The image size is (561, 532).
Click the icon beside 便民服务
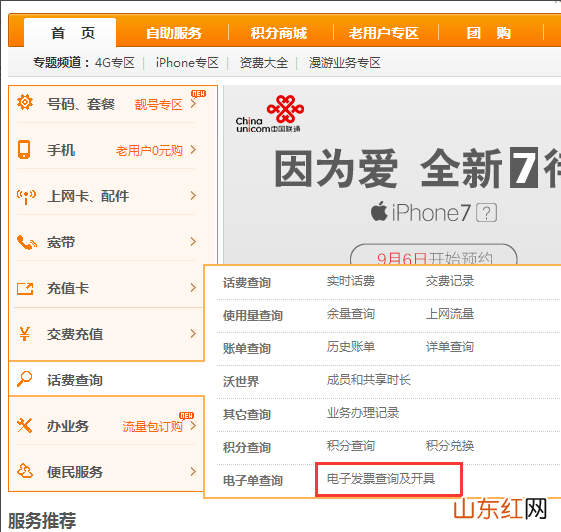pos(25,471)
